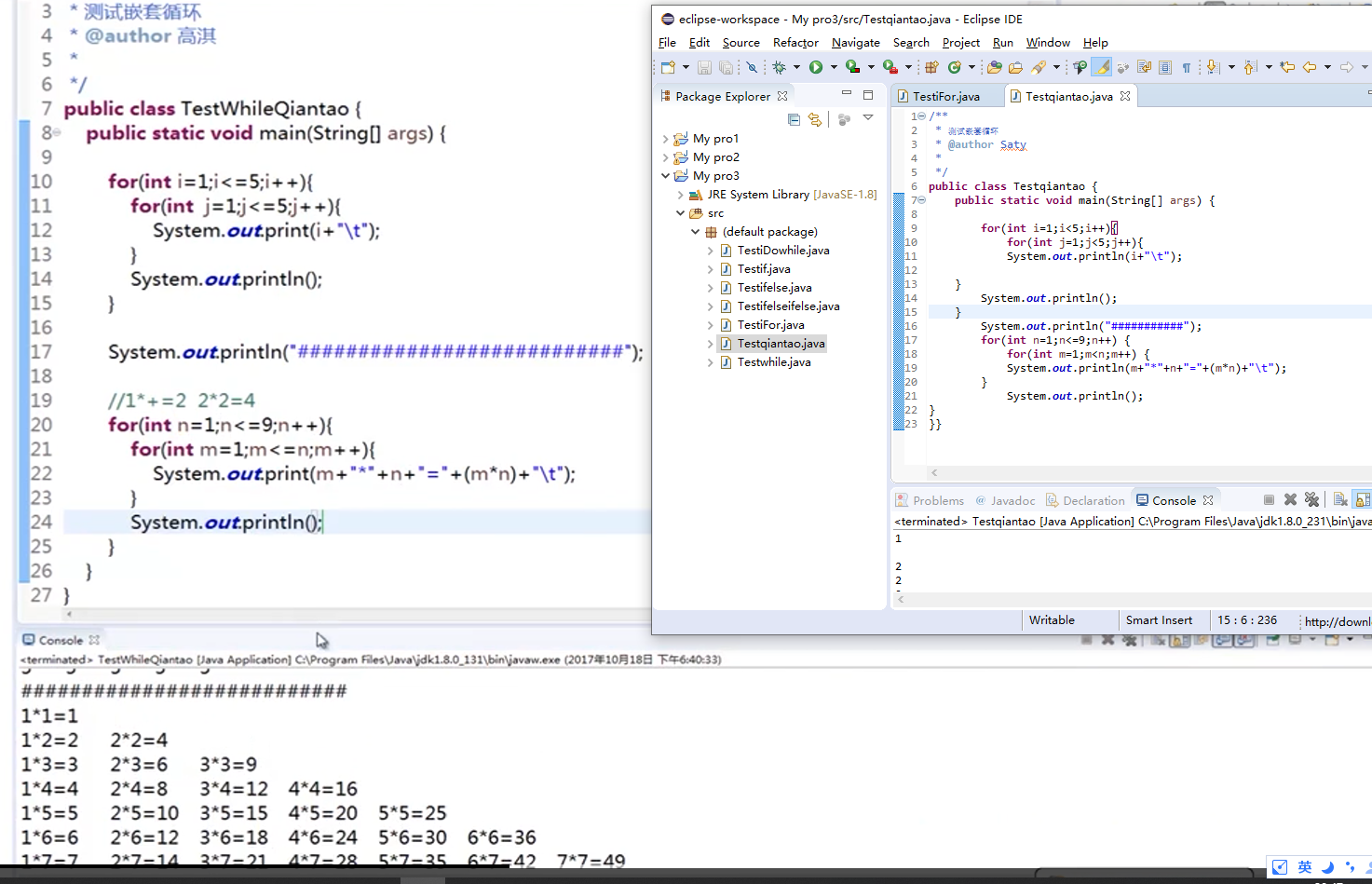Expand the My pro2 project
The width and height of the screenshot is (1372, 884).
pos(665,157)
